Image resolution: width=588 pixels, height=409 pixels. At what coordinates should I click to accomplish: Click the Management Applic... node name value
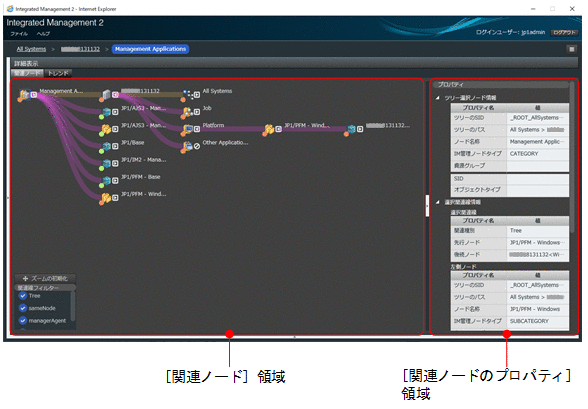[537, 142]
